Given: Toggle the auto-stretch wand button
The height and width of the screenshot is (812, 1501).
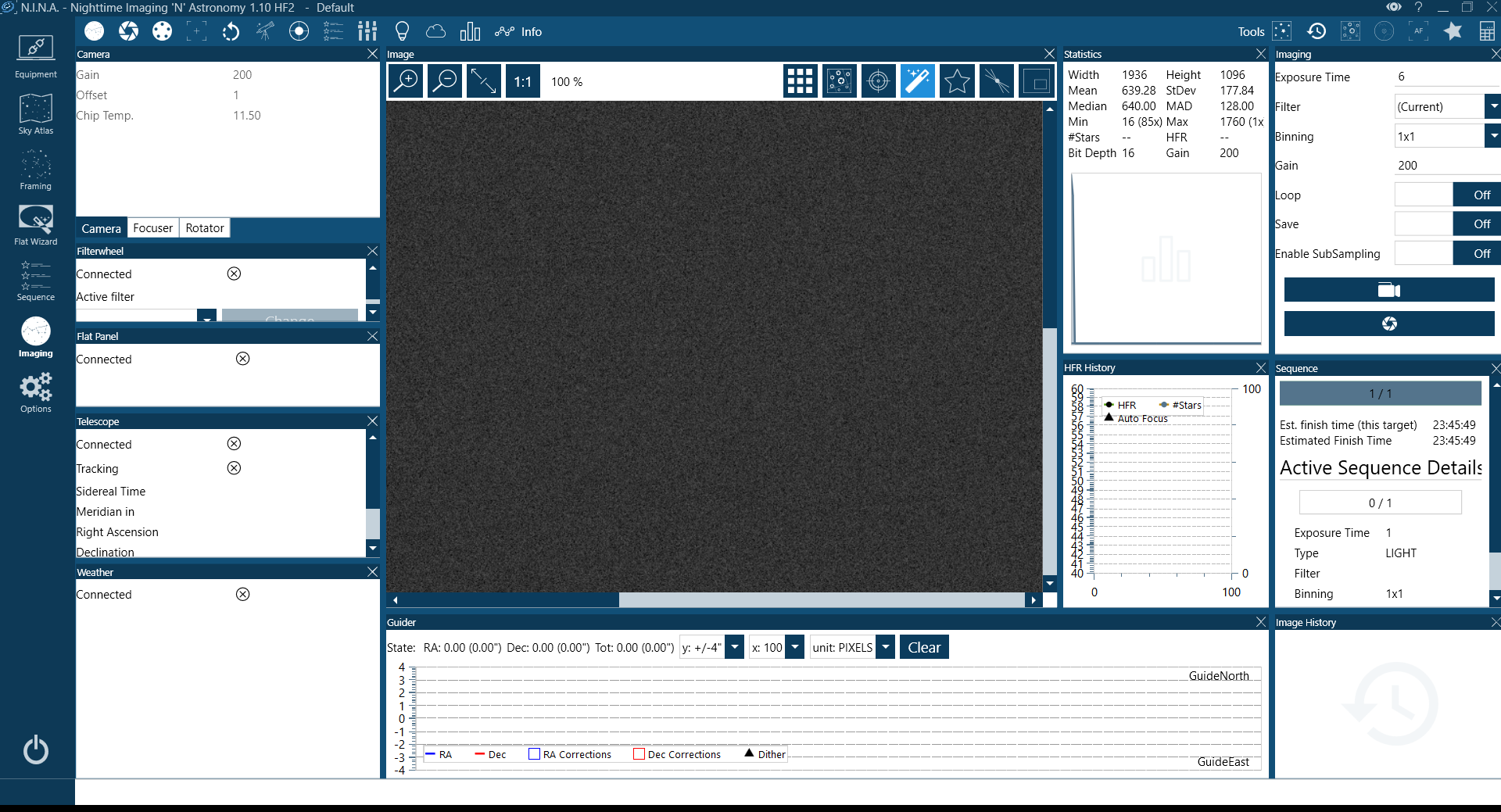Looking at the screenshot, I should [918, 81].
